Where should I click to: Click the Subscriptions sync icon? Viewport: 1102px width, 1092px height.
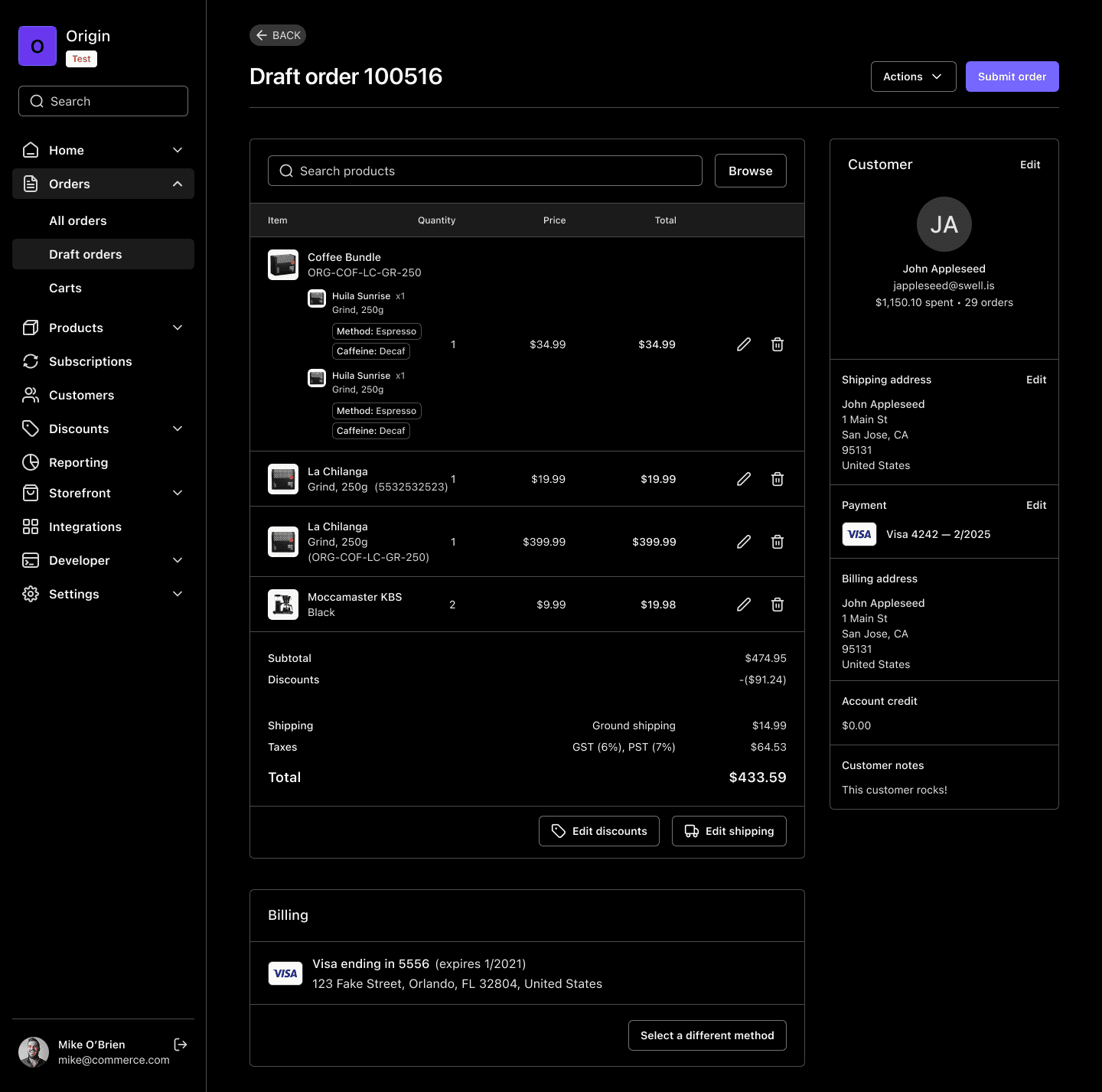pyautogui.click(x=31, y=360)
